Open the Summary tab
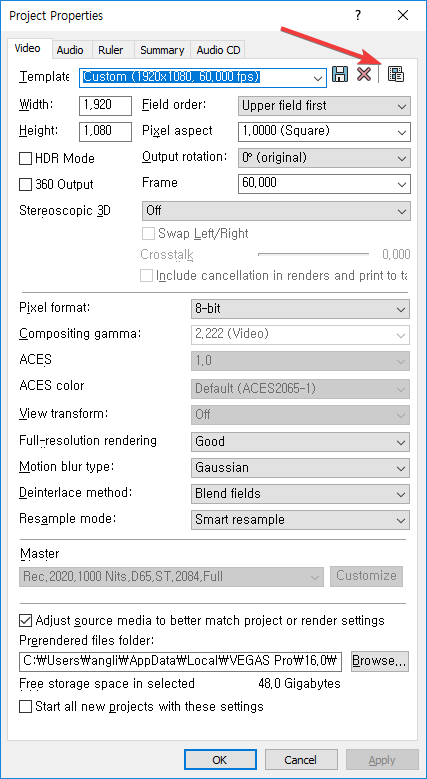 click(x=162, y=50)
